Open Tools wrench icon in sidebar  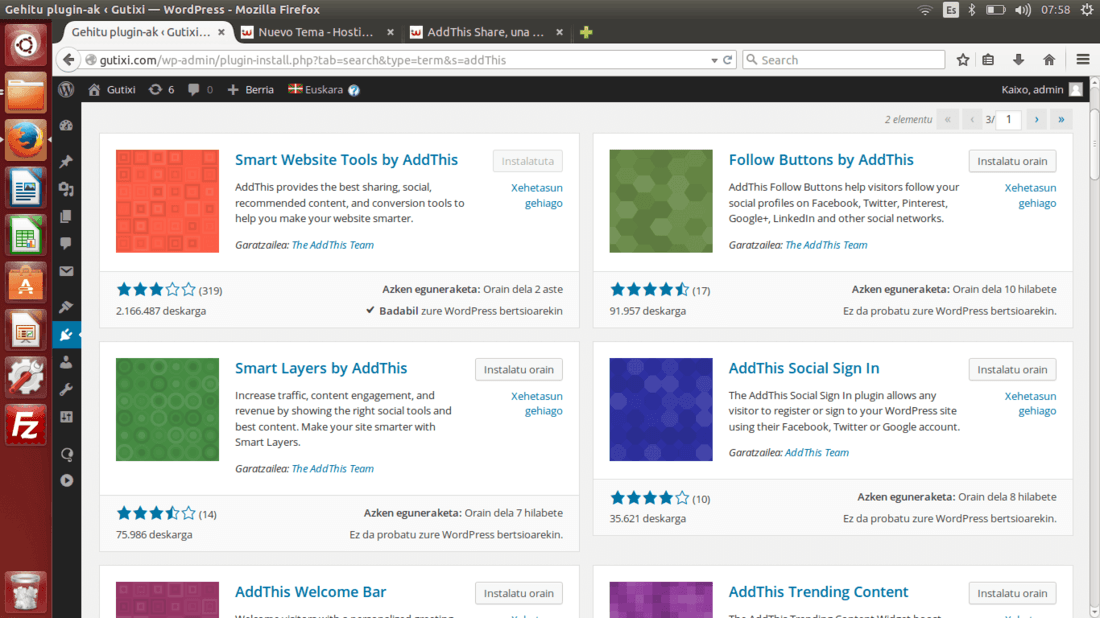(66, 389)
